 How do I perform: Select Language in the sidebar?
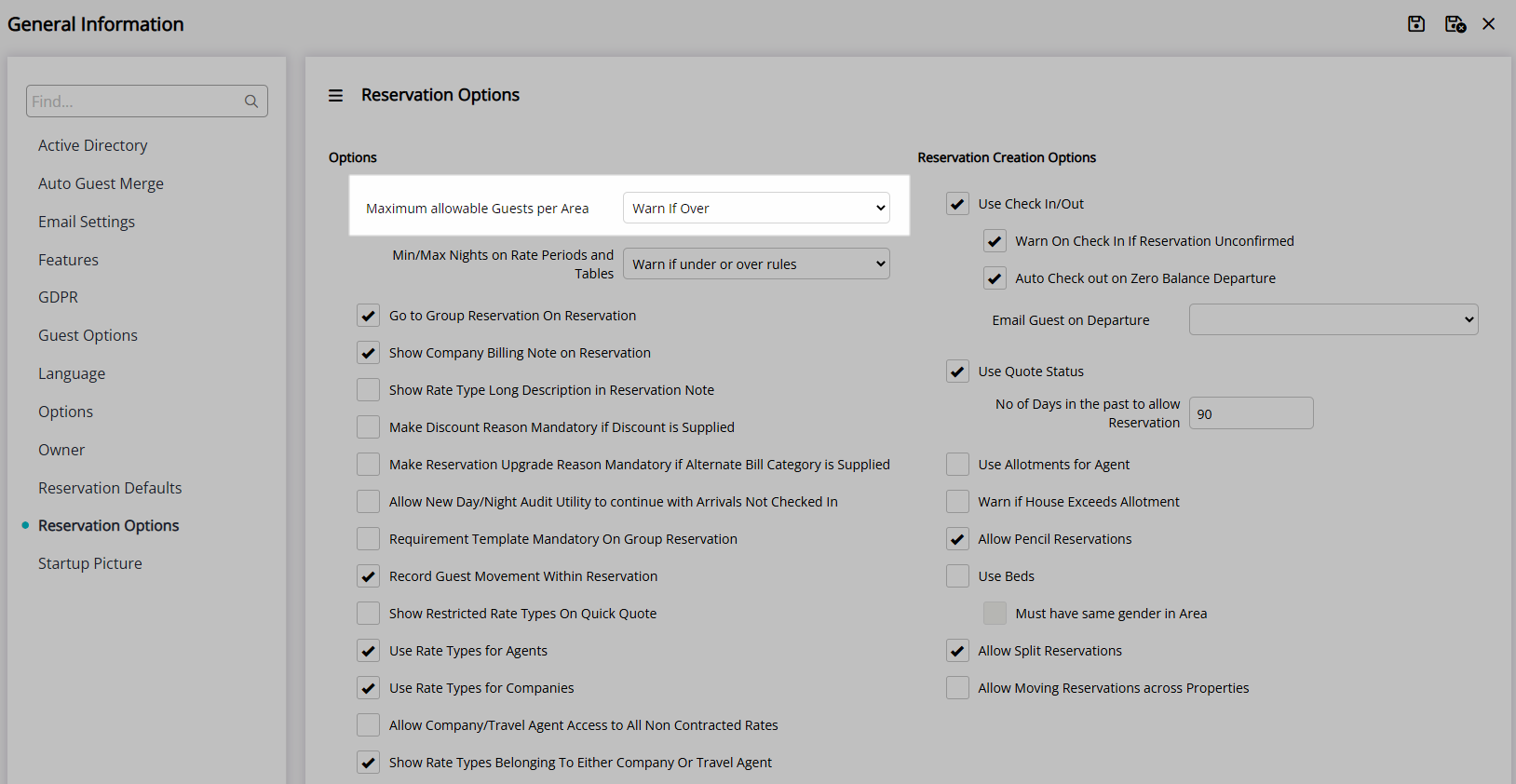click(72, 373)
